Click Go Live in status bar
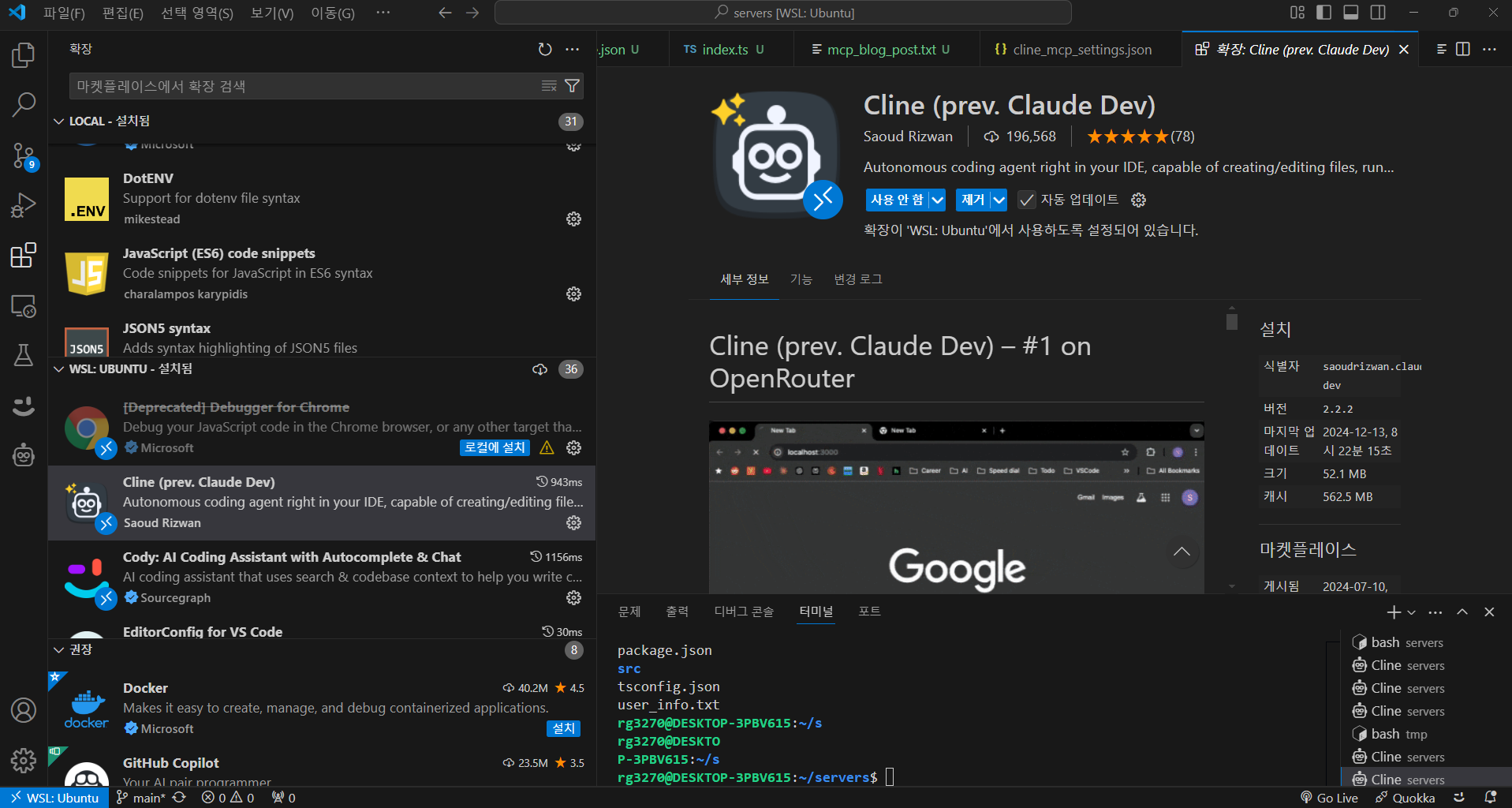This screenshot has width=1512, height=808. (x=1330, y=798)
